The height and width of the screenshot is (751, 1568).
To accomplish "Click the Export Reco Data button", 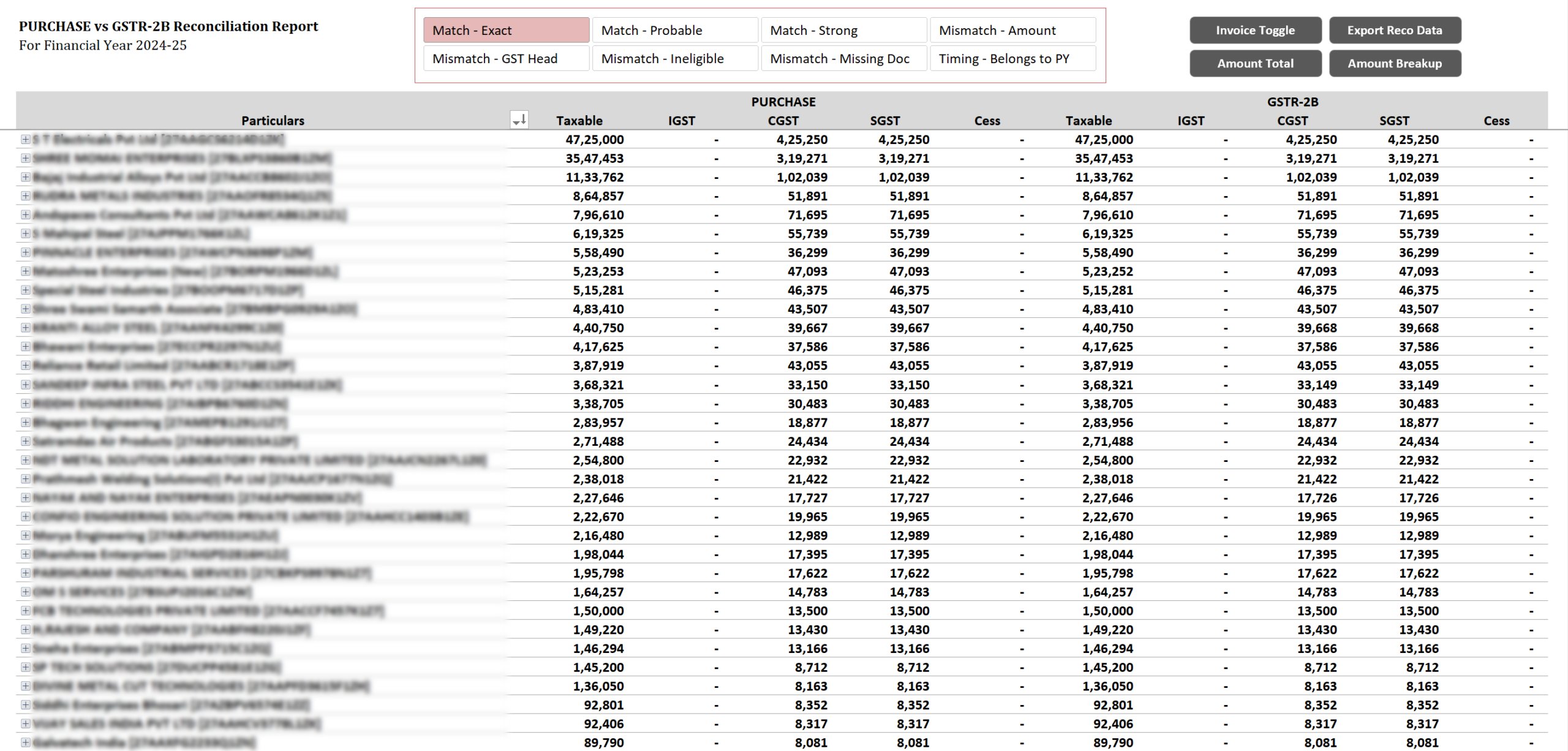I will click(1394, 30).
